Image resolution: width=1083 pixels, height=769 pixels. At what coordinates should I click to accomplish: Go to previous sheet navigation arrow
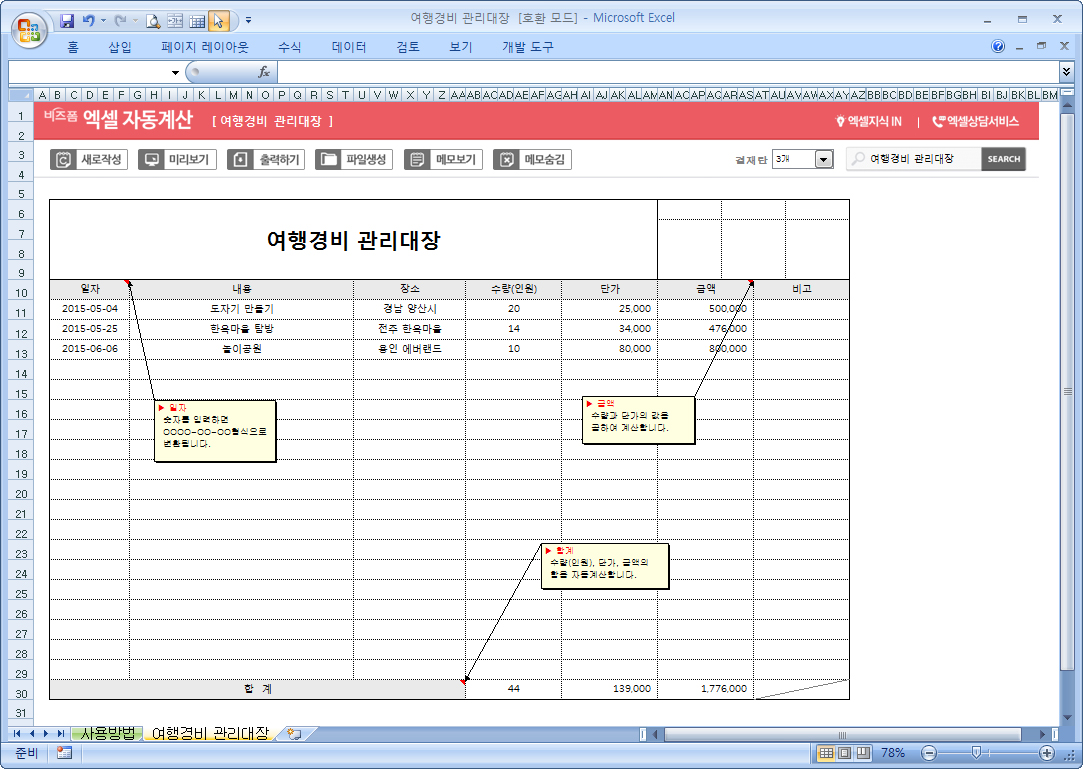tap(32, 734)
